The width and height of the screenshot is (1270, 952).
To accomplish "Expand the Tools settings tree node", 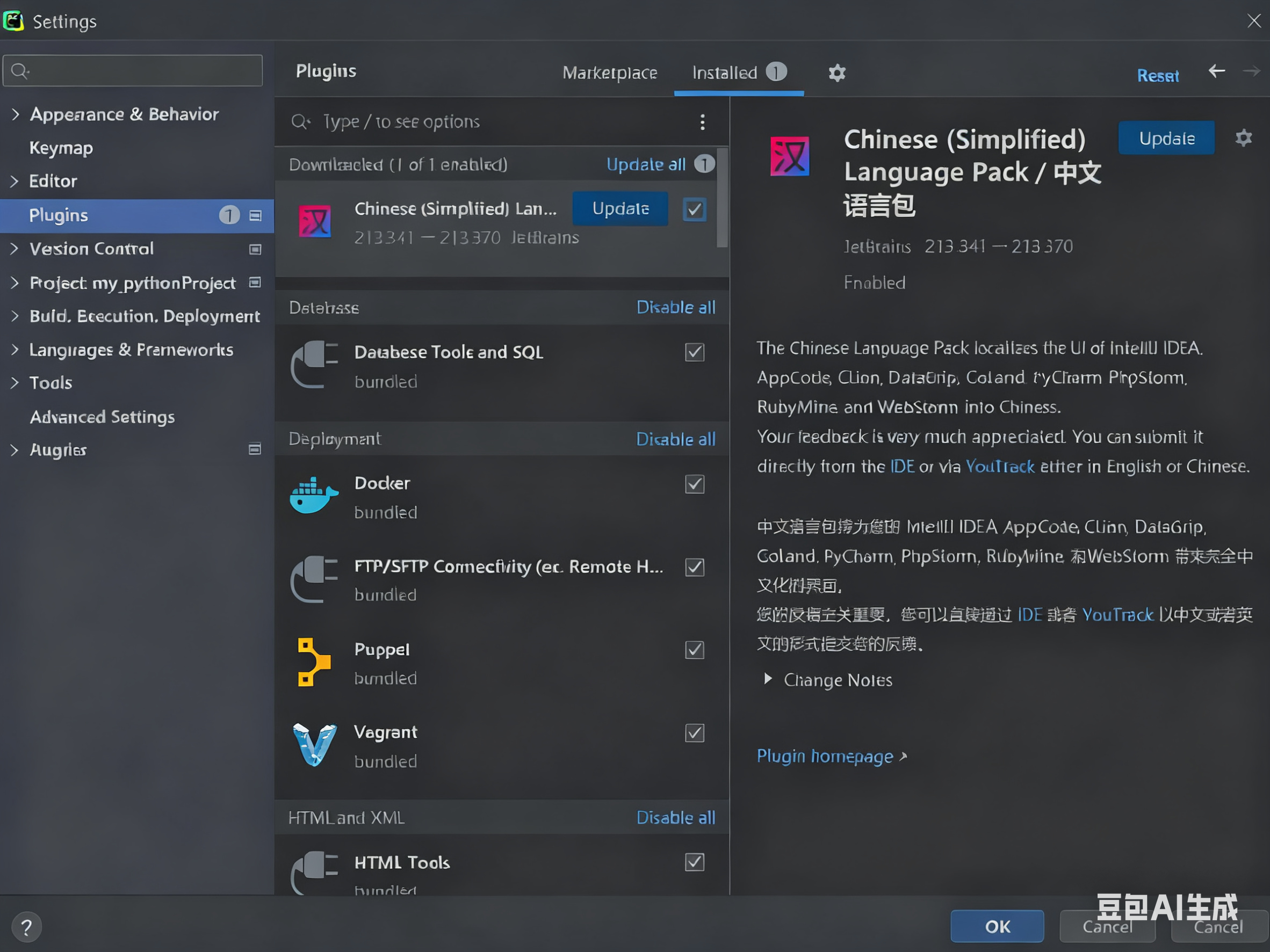I will click(16, 383).
